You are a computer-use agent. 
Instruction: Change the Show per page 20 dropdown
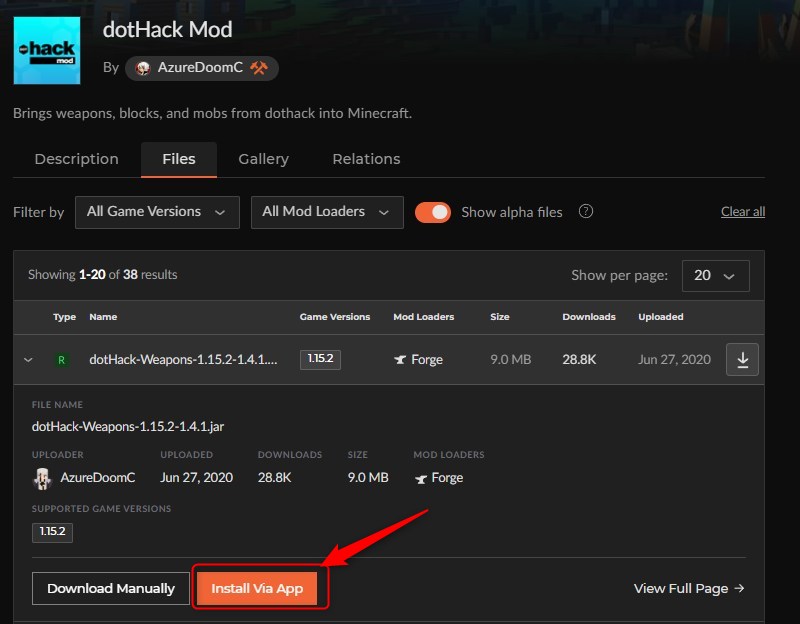[x=715, y=276]
